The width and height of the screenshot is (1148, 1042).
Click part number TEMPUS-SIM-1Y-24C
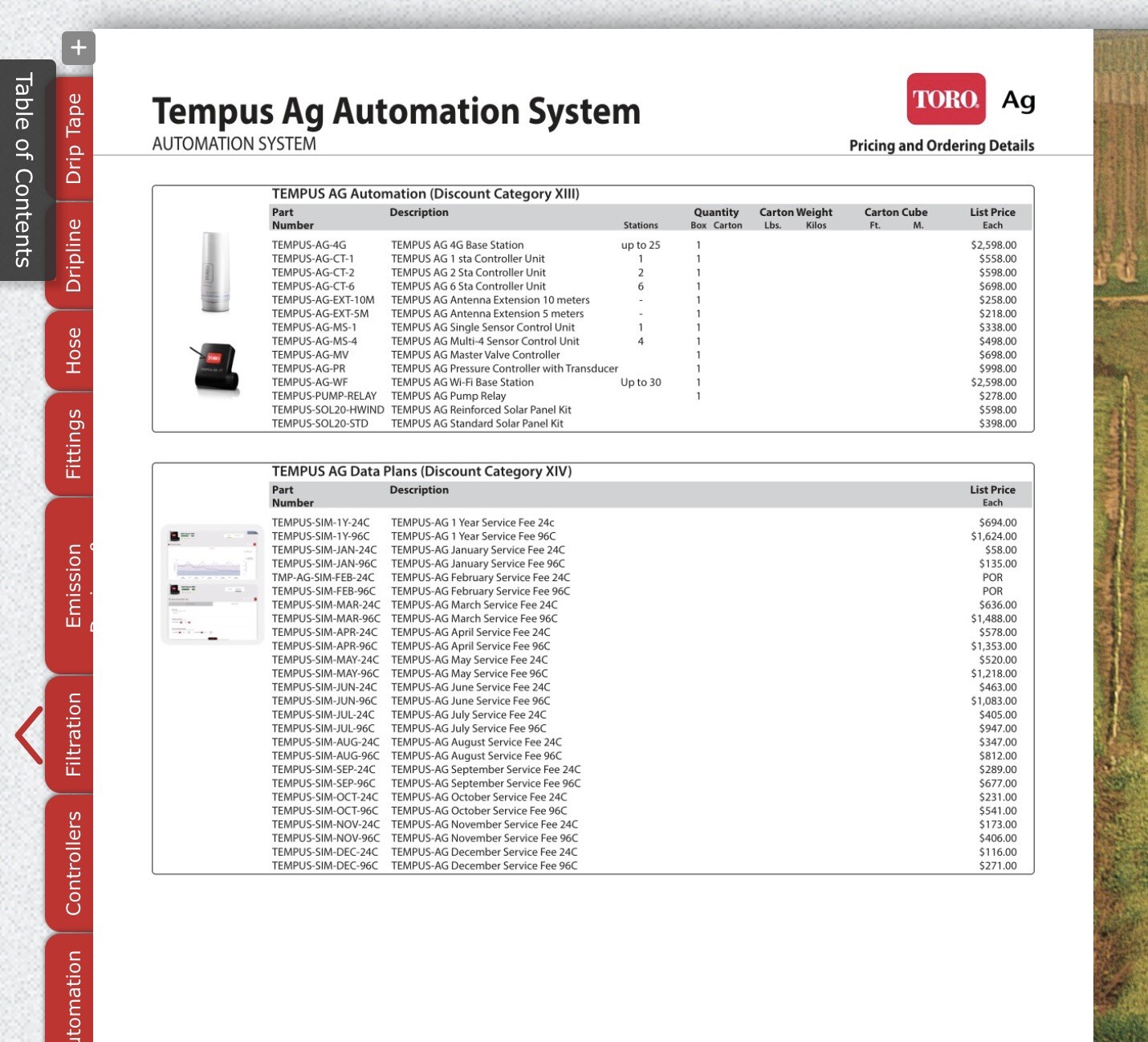pos(321,523)
